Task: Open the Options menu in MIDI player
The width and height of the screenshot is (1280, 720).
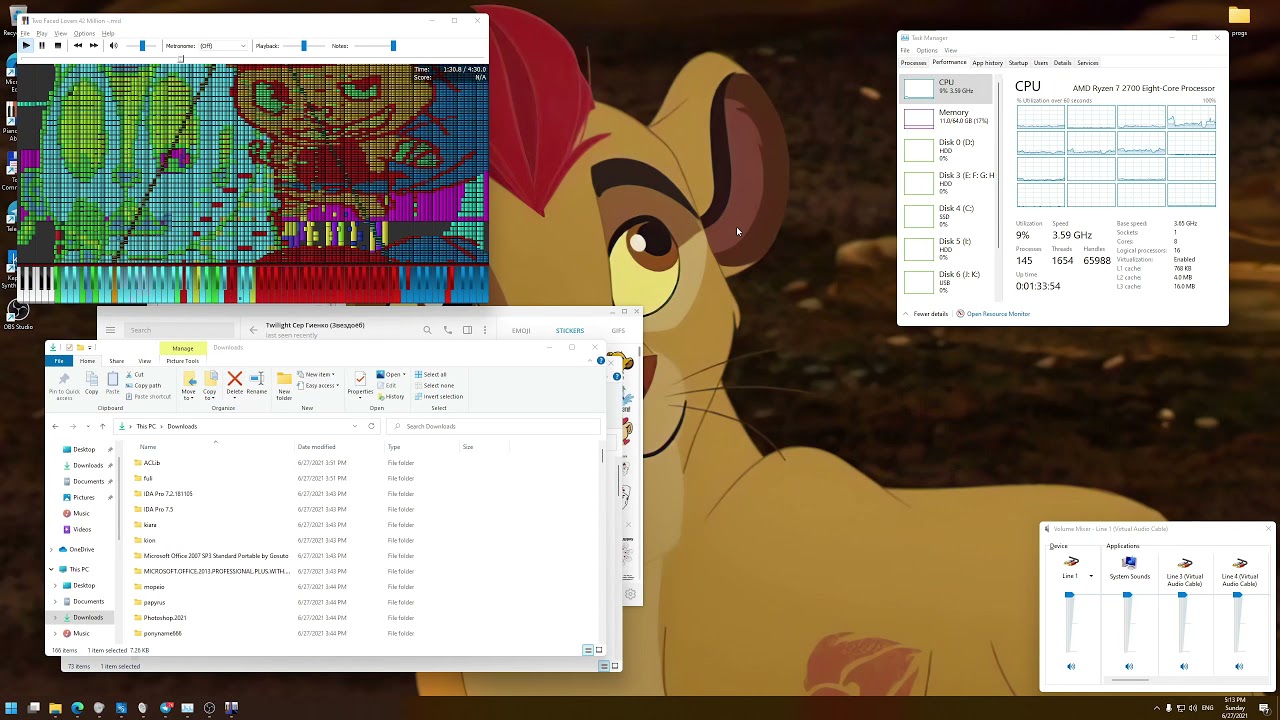Action: point(84,33)
